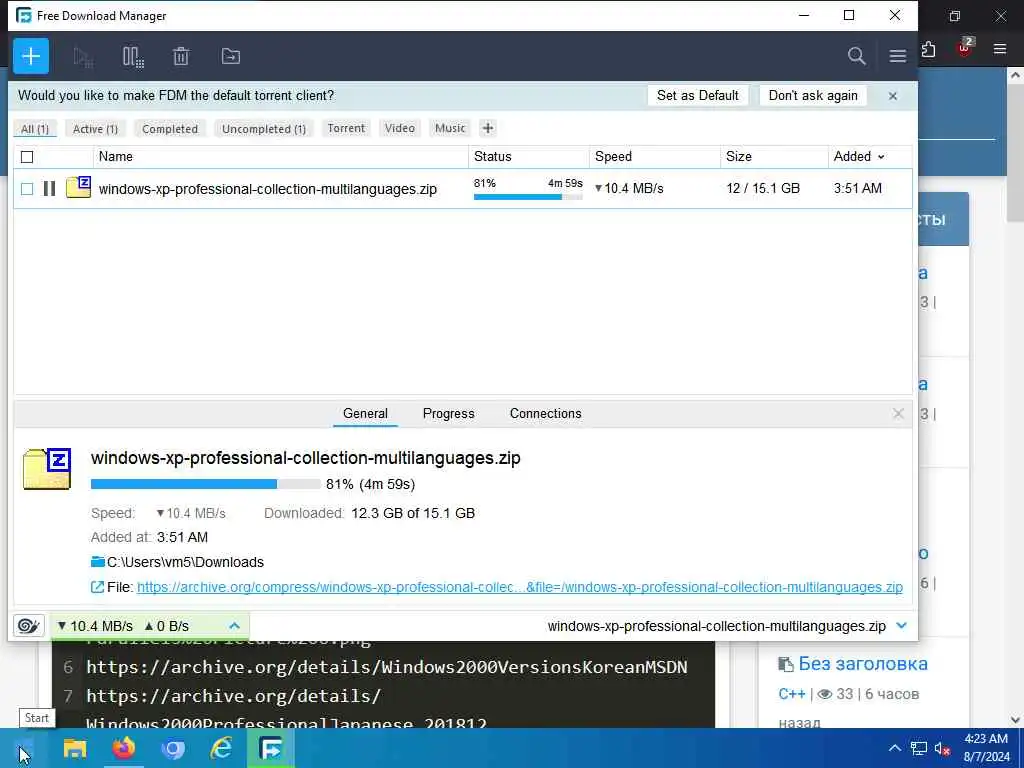Image resolution: width=1024 pixels, height=768 pixels.
Task: Click the Windows Start button
Action: (x=24, y=748)
